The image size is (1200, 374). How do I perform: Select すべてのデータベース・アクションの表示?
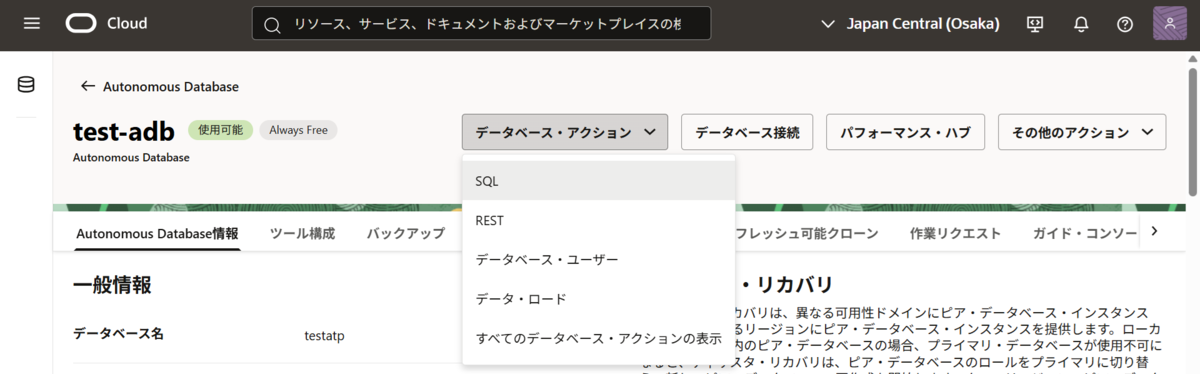tap(599, 338)
